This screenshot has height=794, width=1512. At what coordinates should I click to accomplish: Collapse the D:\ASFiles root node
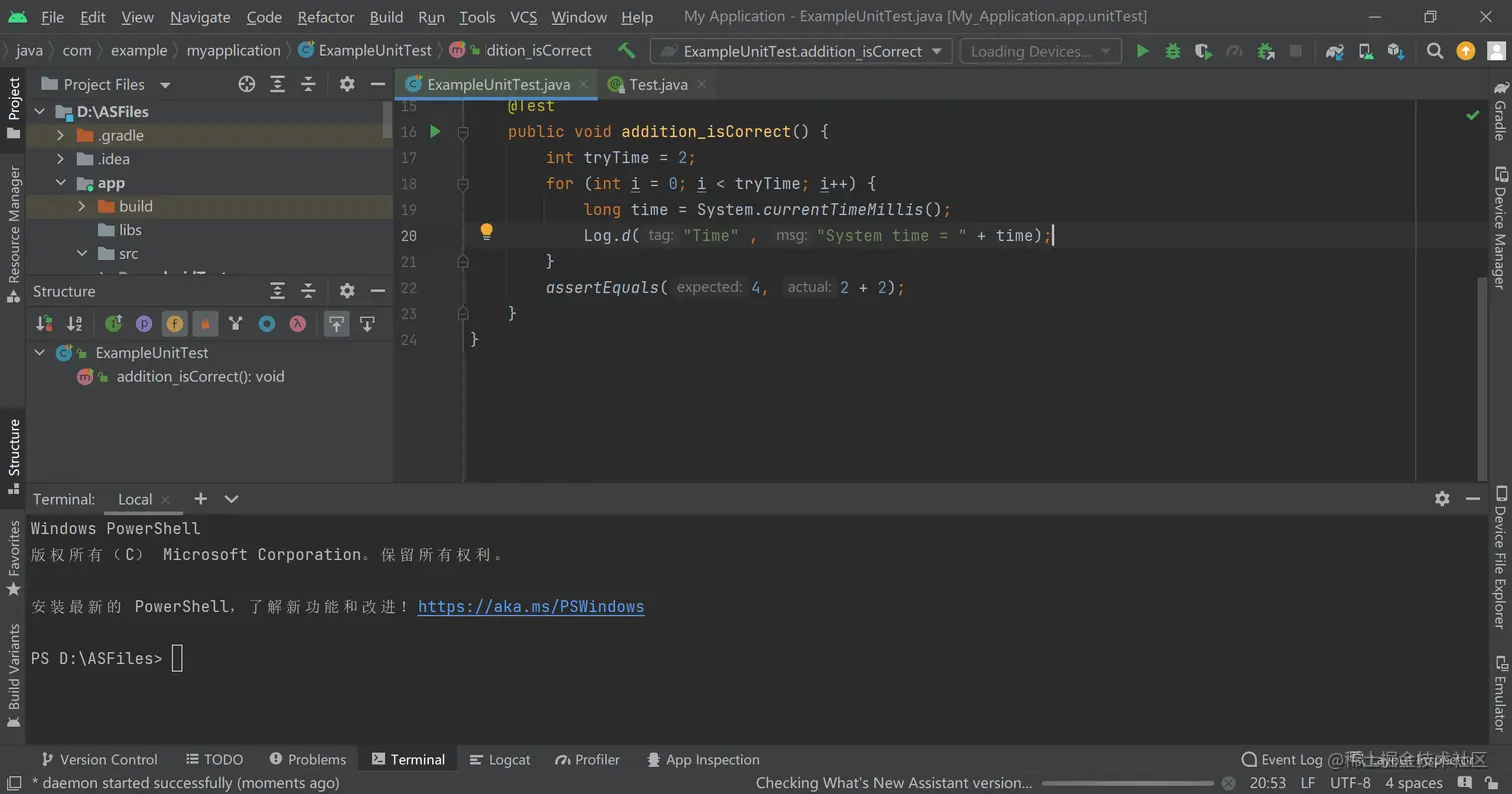point(40,112)
